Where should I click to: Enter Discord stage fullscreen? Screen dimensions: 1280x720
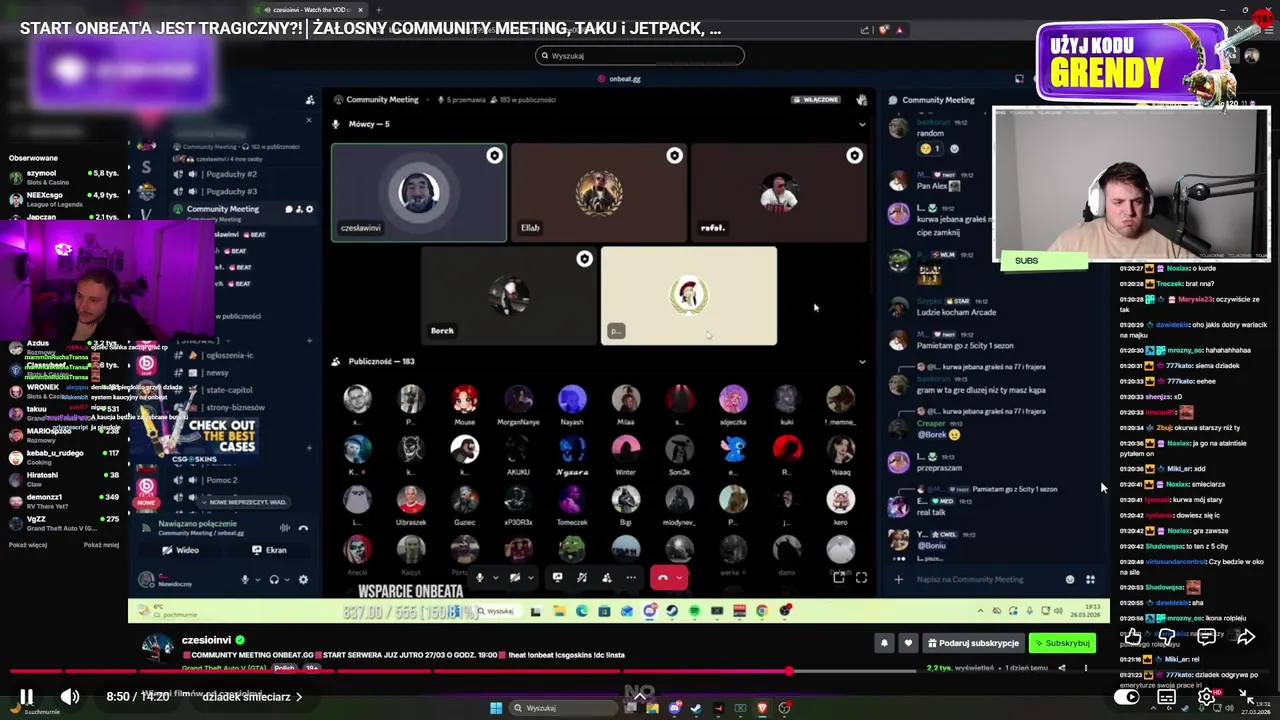[861, 577]
